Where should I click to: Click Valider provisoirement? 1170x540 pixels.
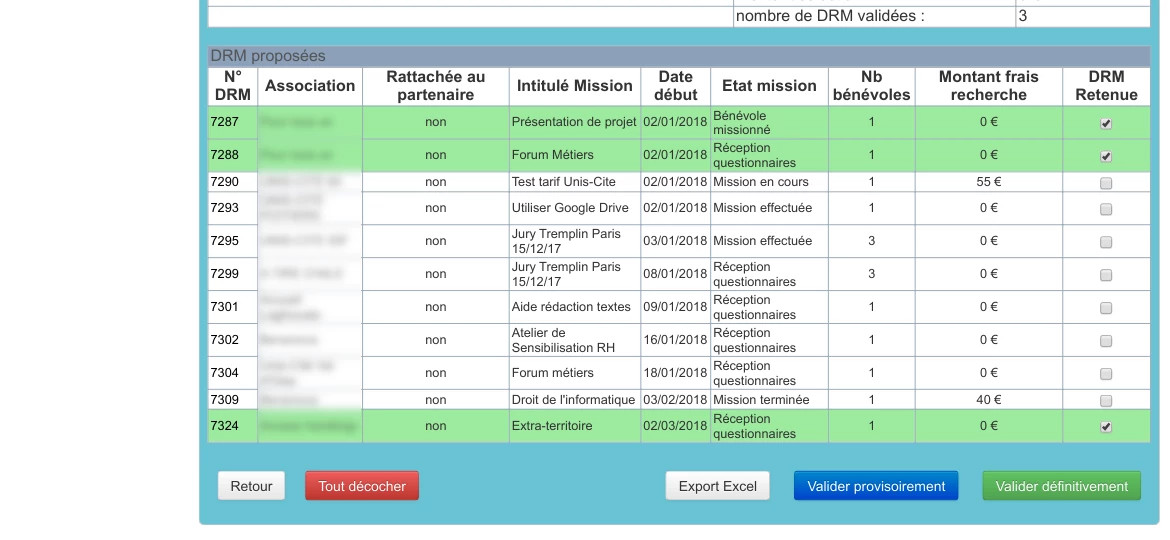(876, 487)
